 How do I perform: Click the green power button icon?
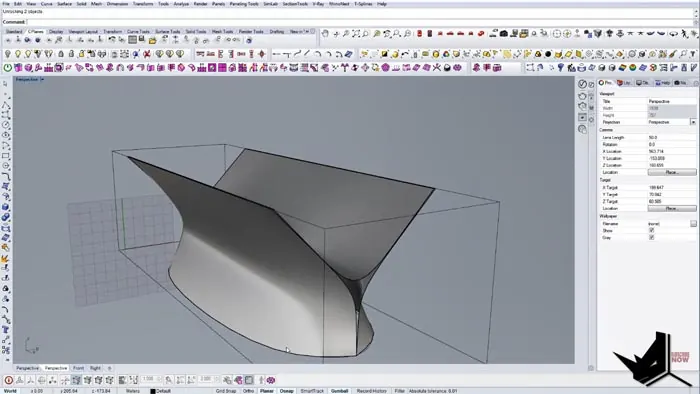click(8, 68)
